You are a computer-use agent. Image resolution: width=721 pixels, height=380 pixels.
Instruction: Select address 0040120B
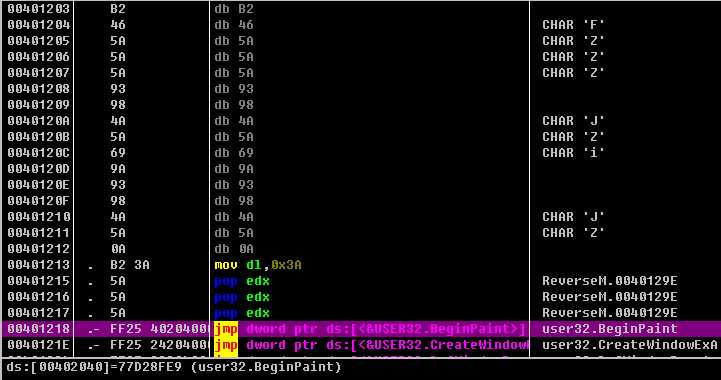39,137
